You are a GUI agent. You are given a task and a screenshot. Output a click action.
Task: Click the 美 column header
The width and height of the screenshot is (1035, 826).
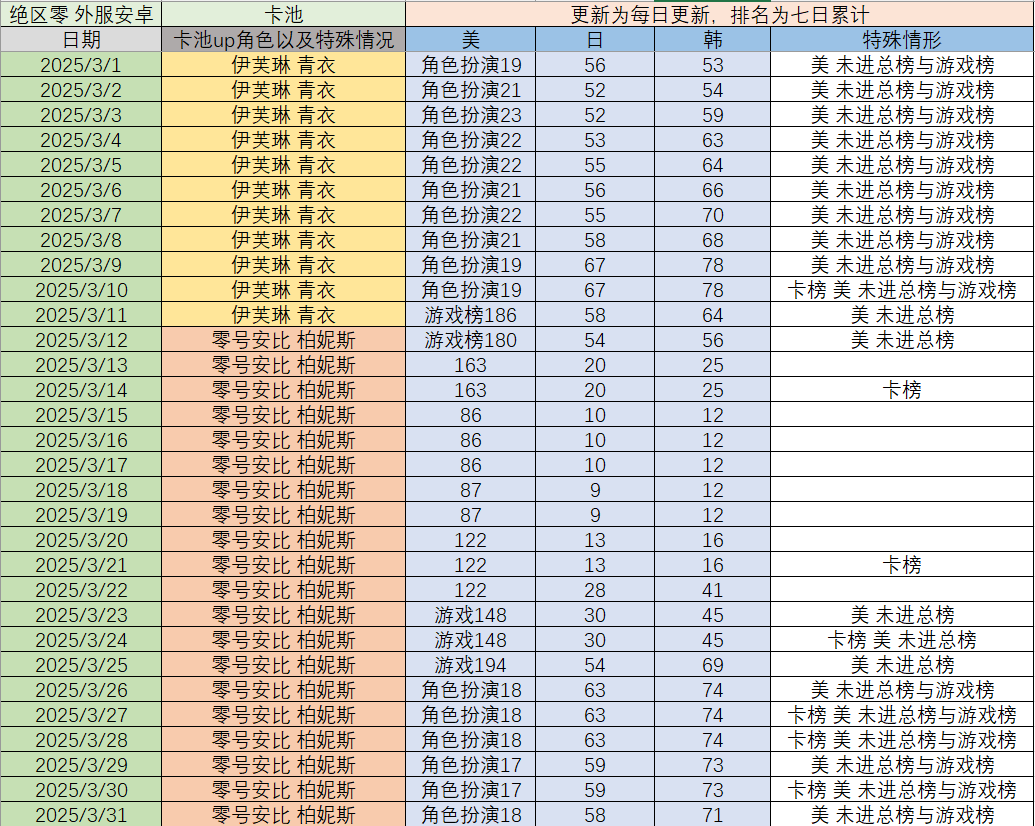[471, 39]
